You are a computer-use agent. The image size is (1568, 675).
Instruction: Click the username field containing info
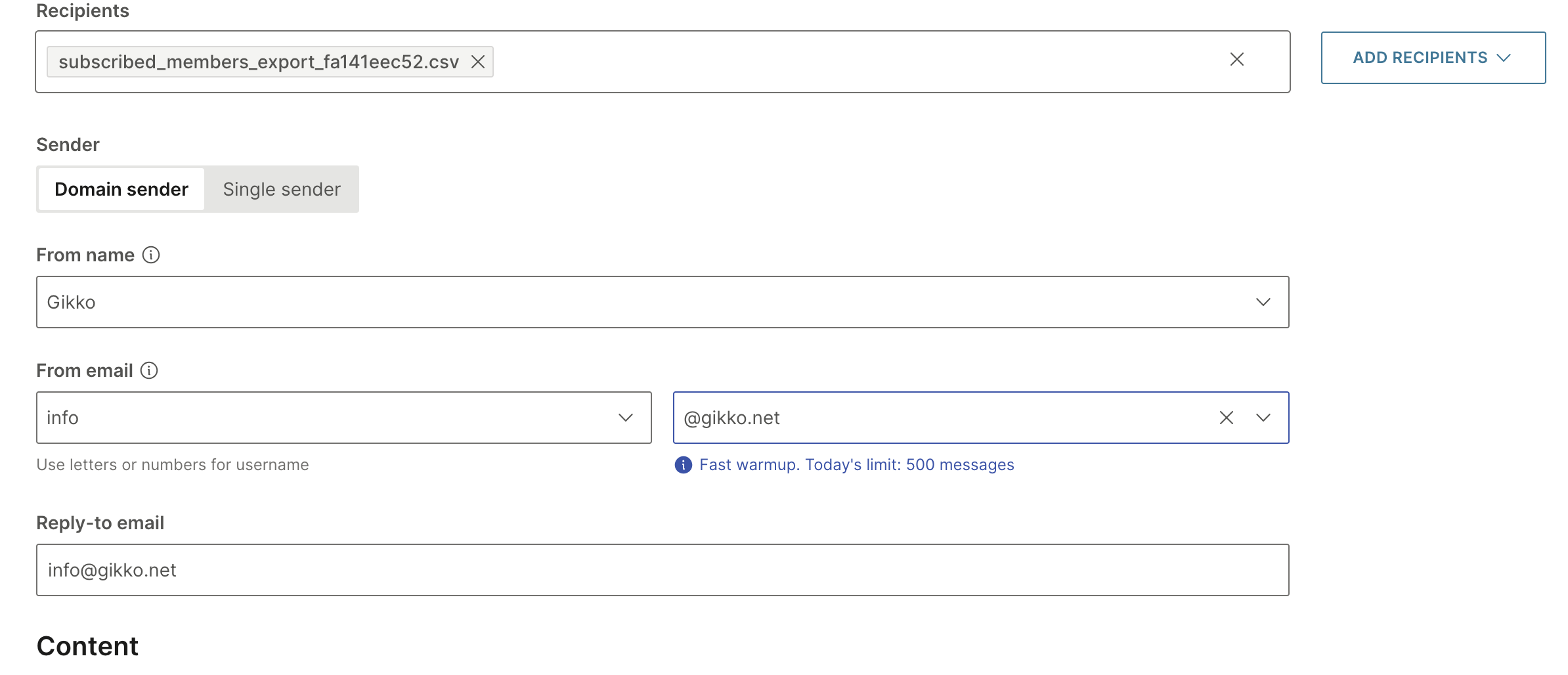pos(315,418)
